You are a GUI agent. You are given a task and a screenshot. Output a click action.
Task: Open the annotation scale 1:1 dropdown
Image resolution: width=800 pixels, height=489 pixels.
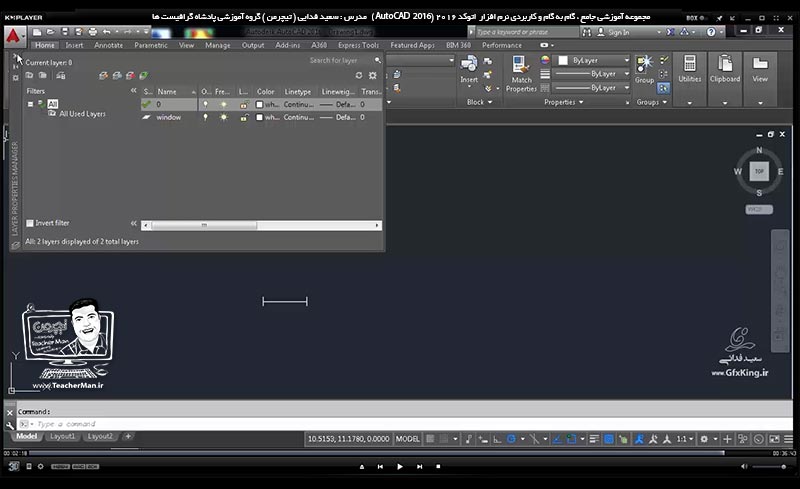[685, 439]
